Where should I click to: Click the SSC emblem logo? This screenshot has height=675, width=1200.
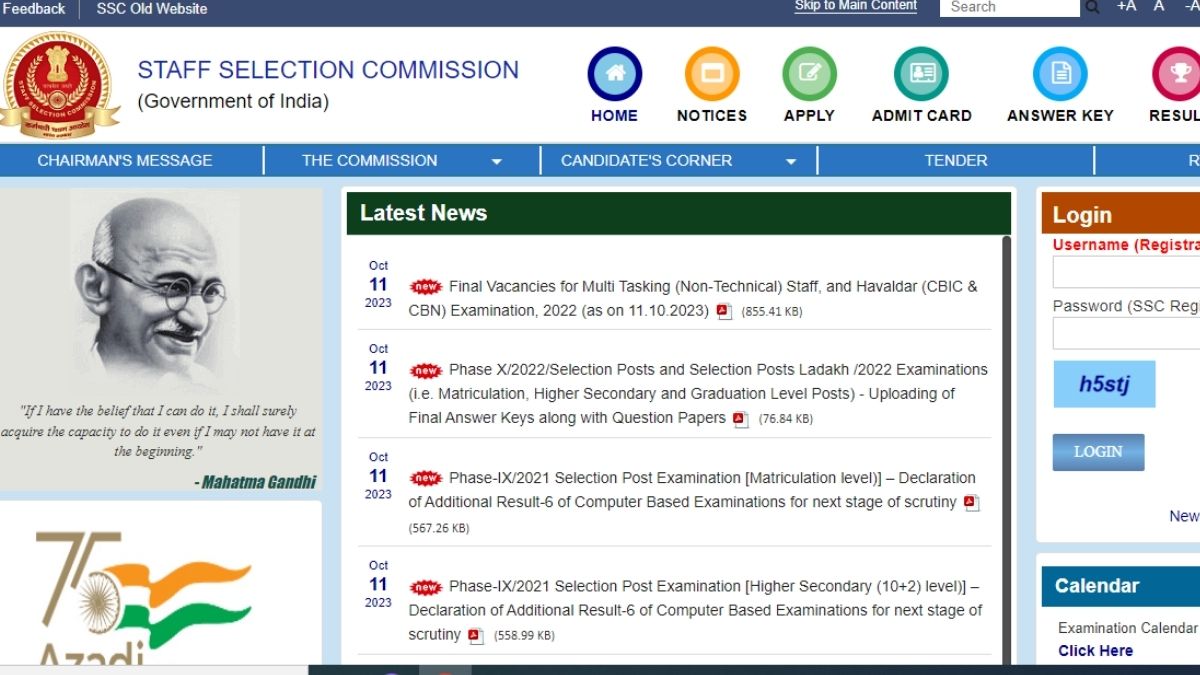60,84
